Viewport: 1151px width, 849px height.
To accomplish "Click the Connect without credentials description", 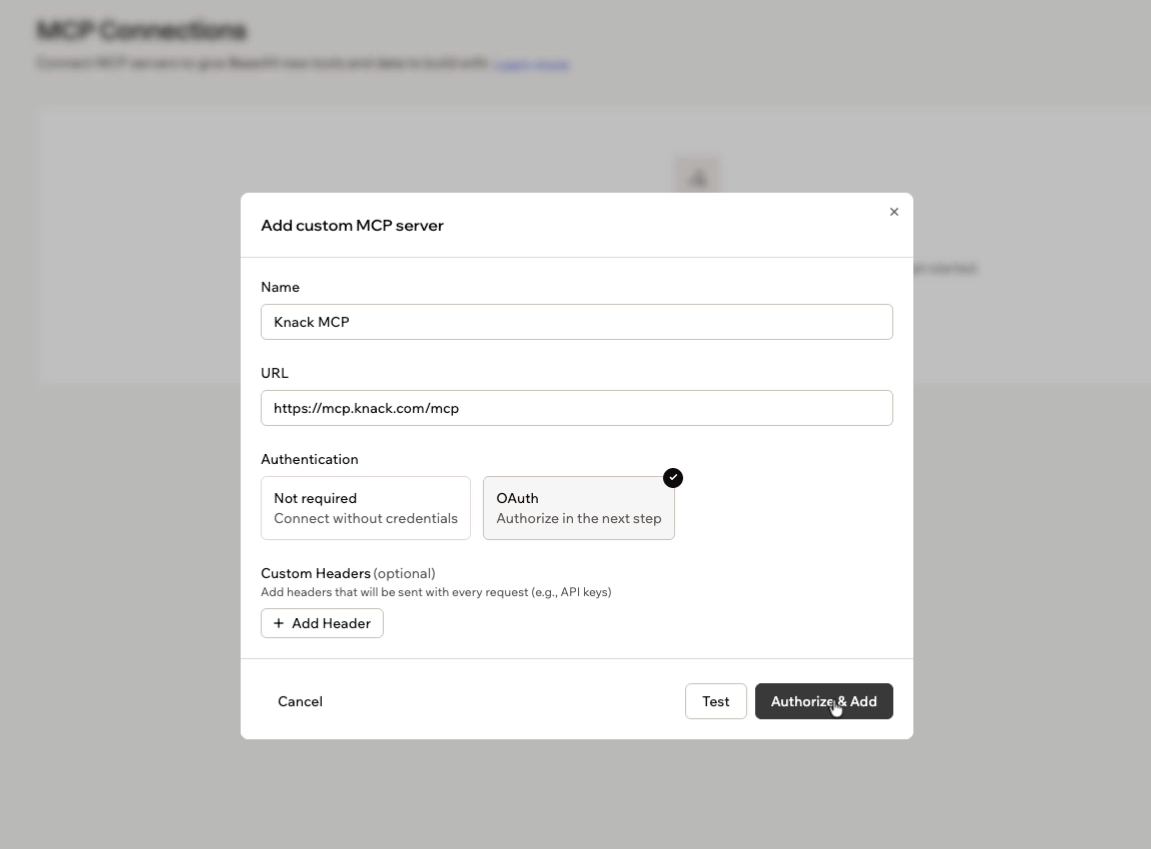I will (366, 518).
